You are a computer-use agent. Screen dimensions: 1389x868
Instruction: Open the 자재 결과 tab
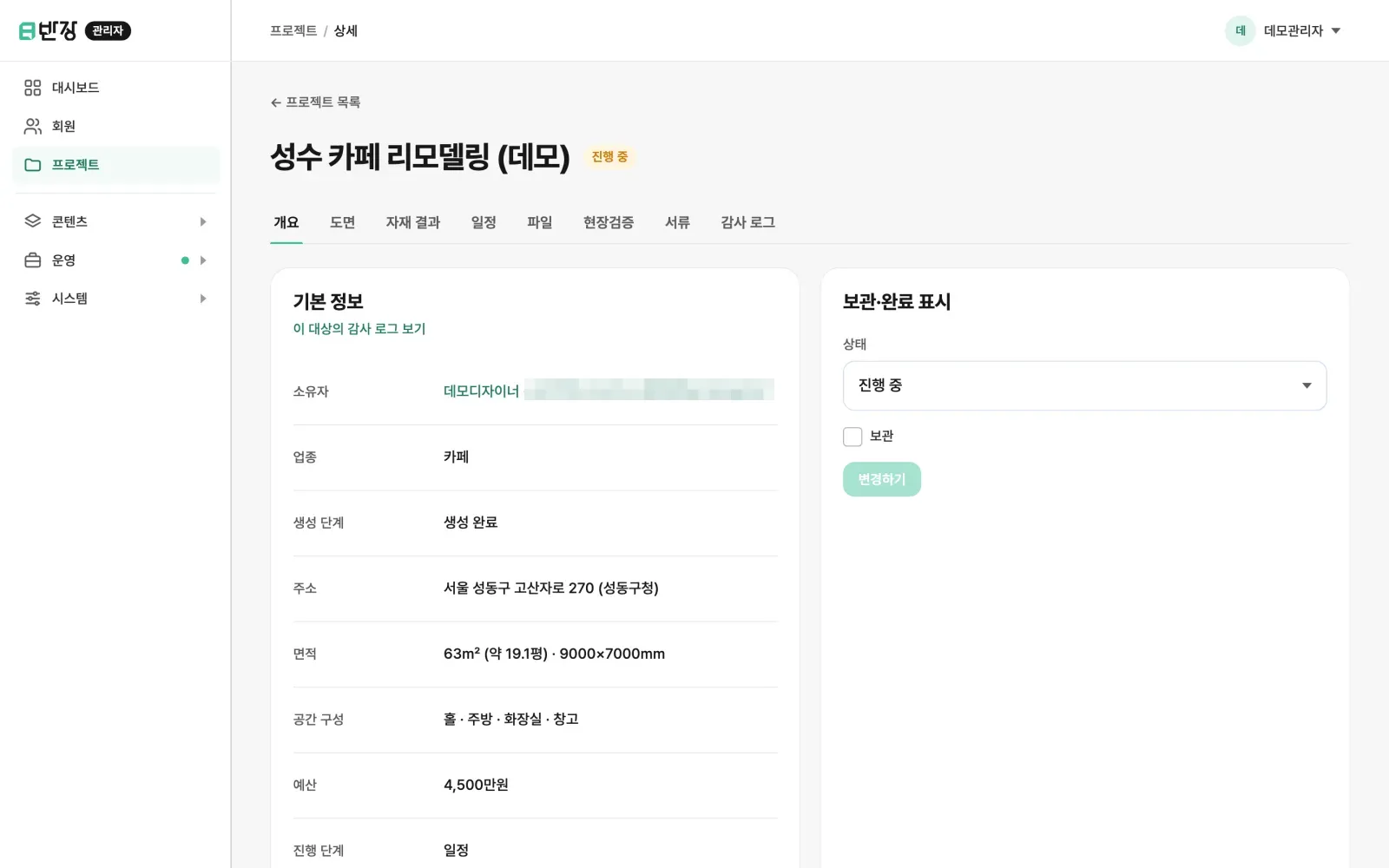click(413, 222)
